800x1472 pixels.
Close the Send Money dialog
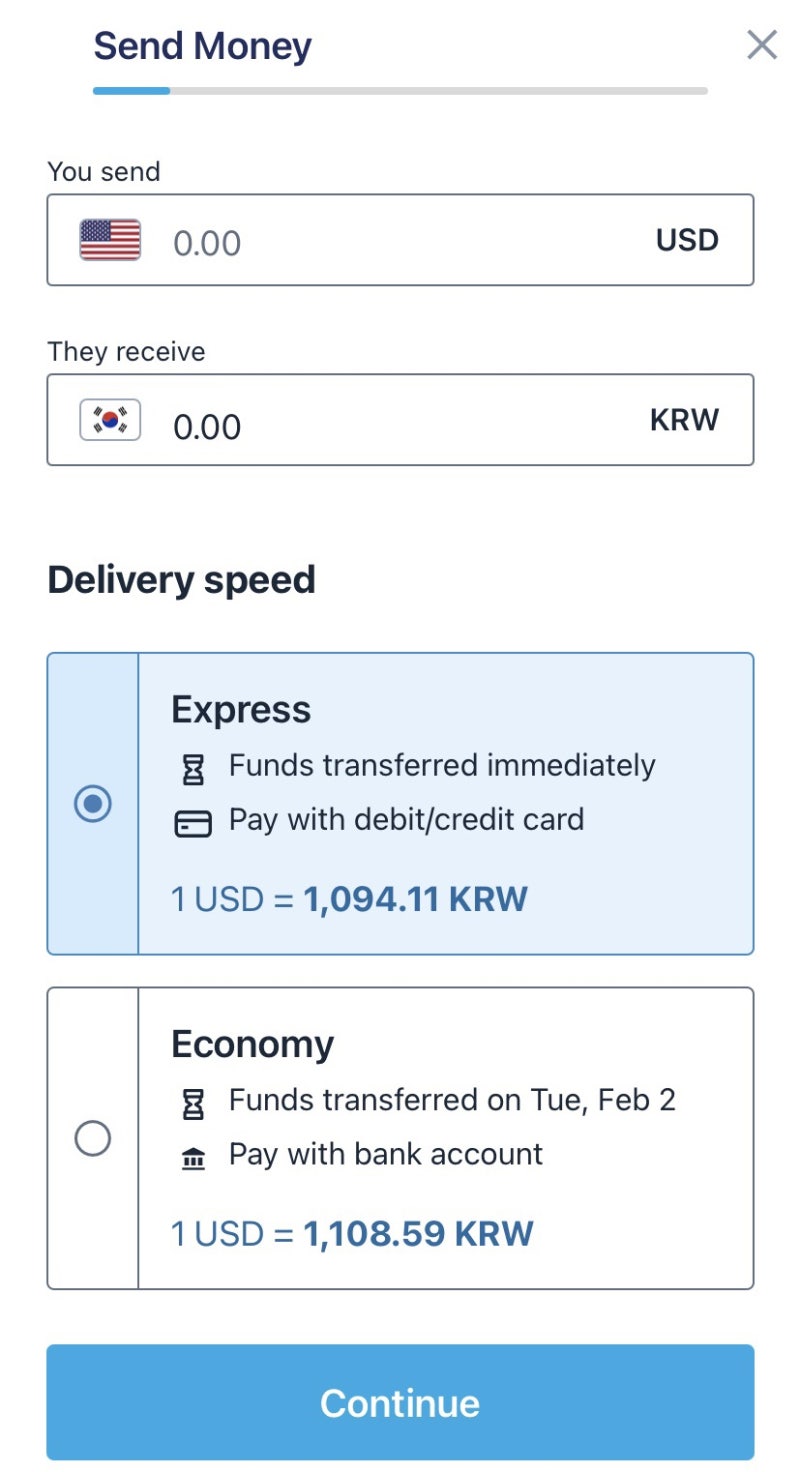point(762,45)
